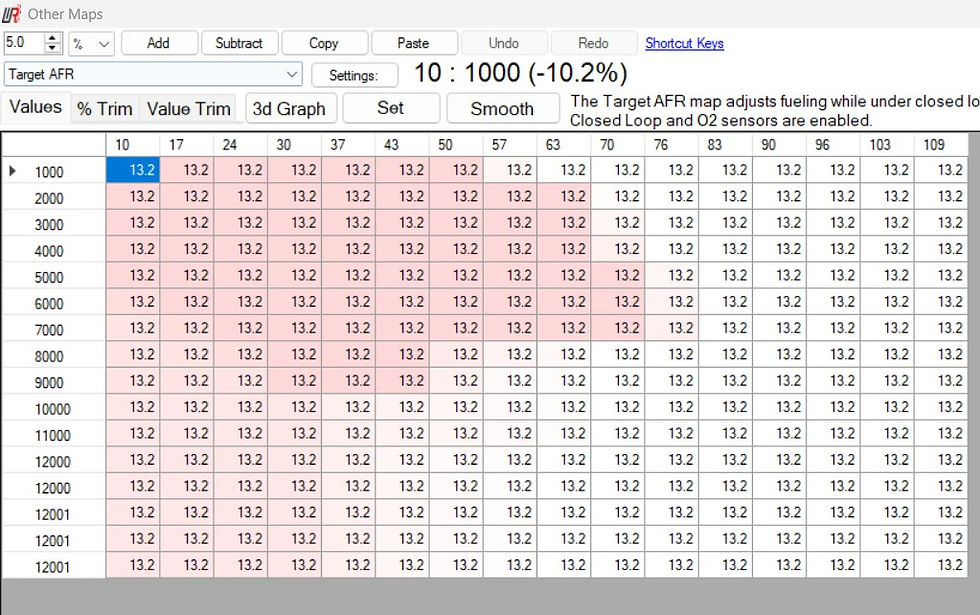The height and width of the screenshot is (615, 980).
Task: Select the row pointer arrow beside 1000
Action: pyautogui.click(x=12, y=171)
